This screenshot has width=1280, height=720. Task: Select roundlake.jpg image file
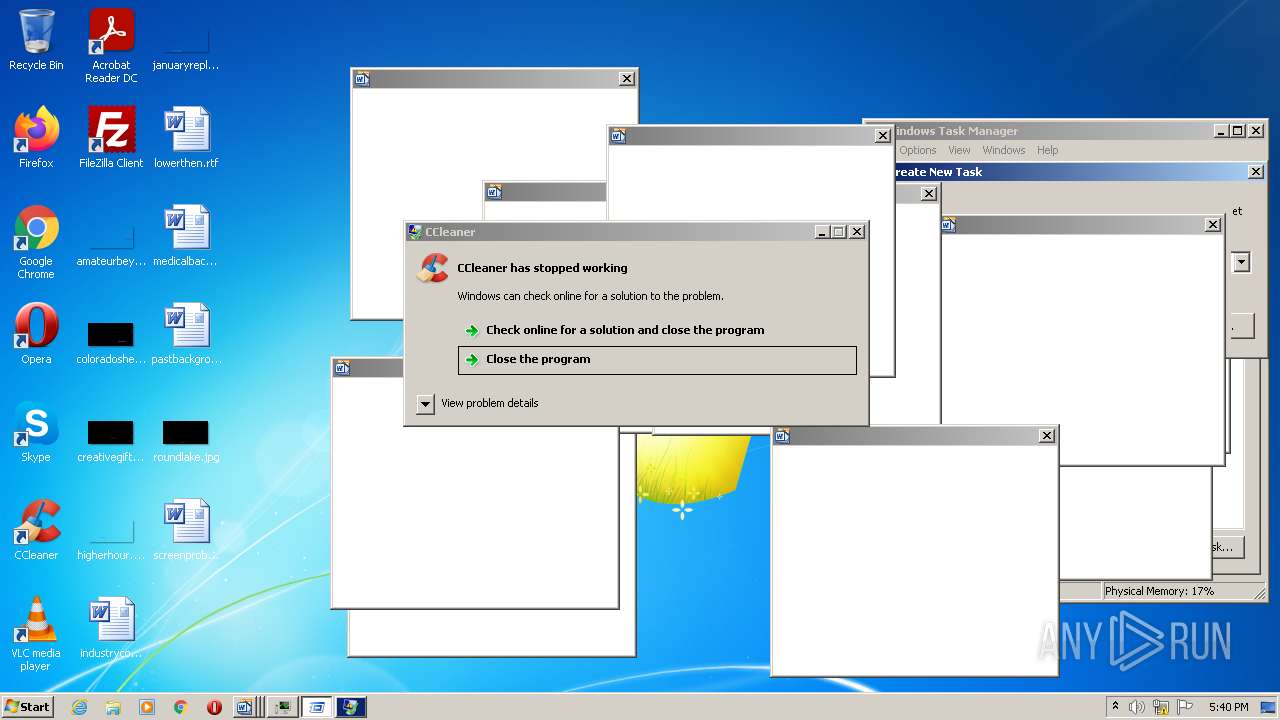click(x=186, y=440)
